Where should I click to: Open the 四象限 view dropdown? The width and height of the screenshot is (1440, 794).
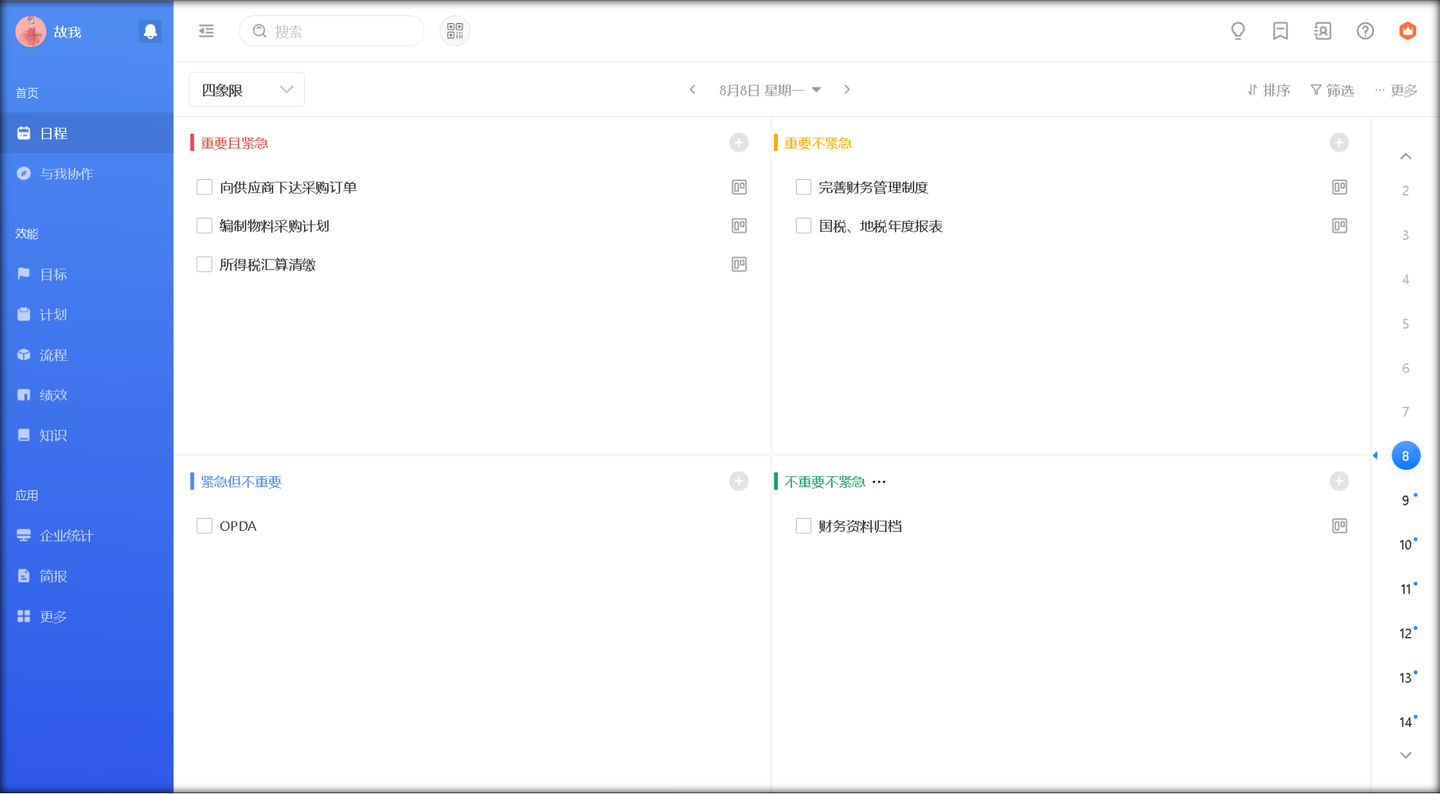(247, 90)
